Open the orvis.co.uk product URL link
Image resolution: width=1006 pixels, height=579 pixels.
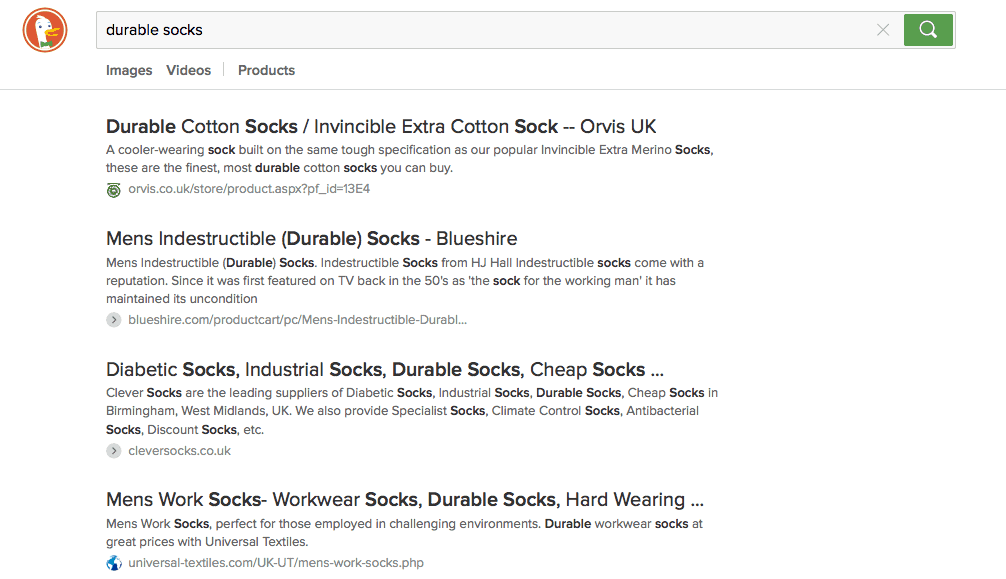pyautogui.click(x=249, y=189)
